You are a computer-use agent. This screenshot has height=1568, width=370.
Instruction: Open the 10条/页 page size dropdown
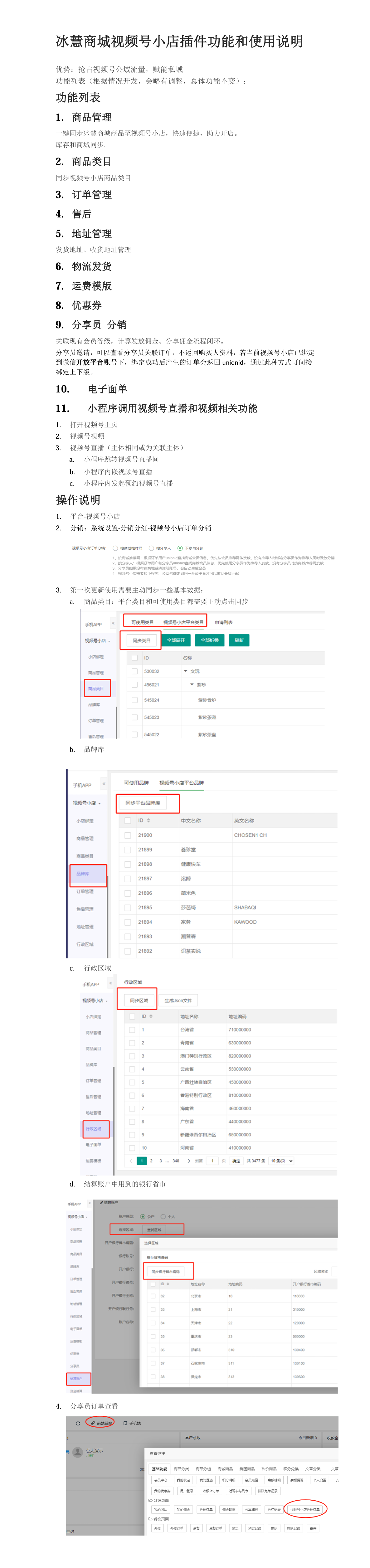coord(281,1161)
